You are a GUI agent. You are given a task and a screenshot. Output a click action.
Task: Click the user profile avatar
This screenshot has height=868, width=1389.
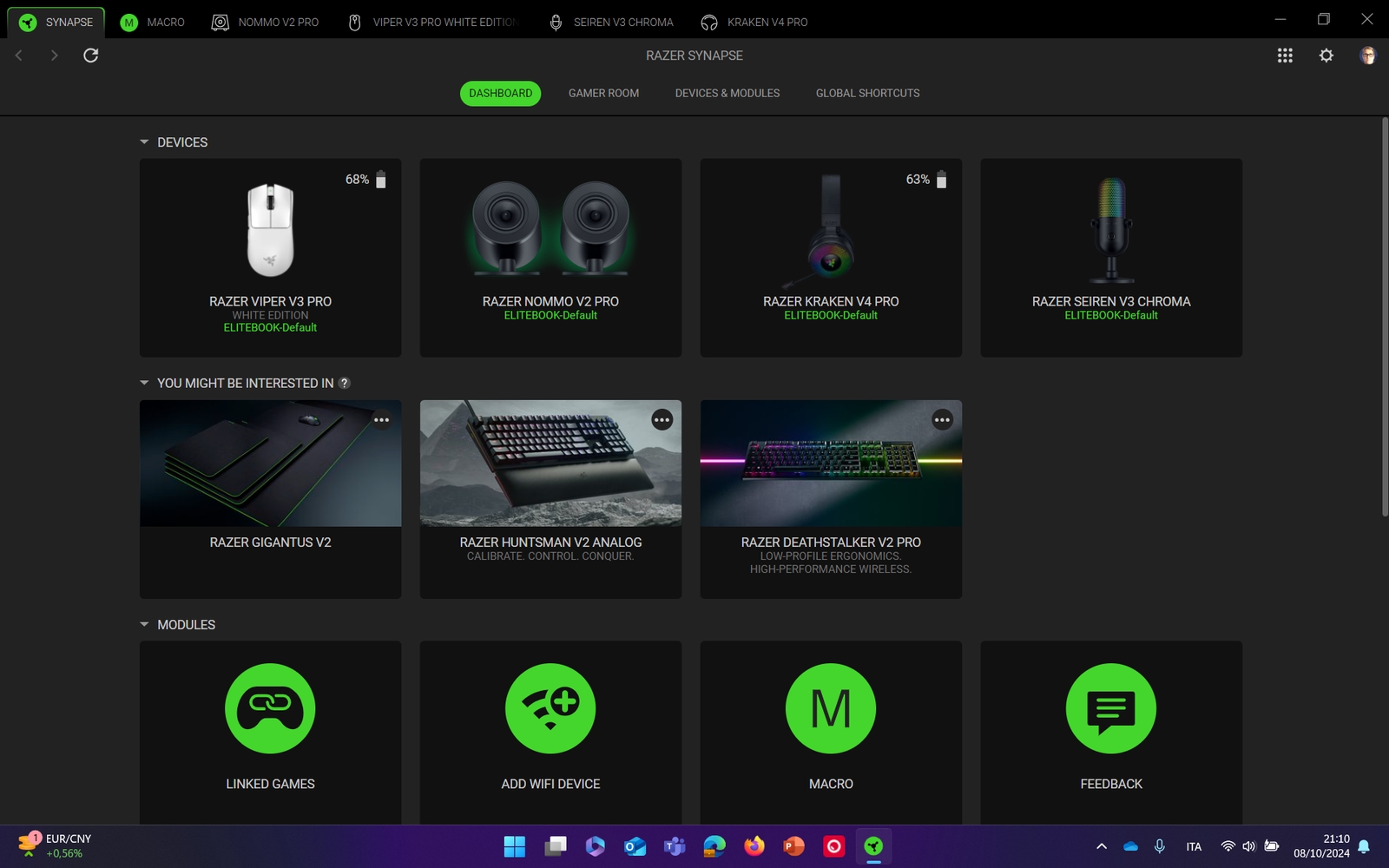1366,55
